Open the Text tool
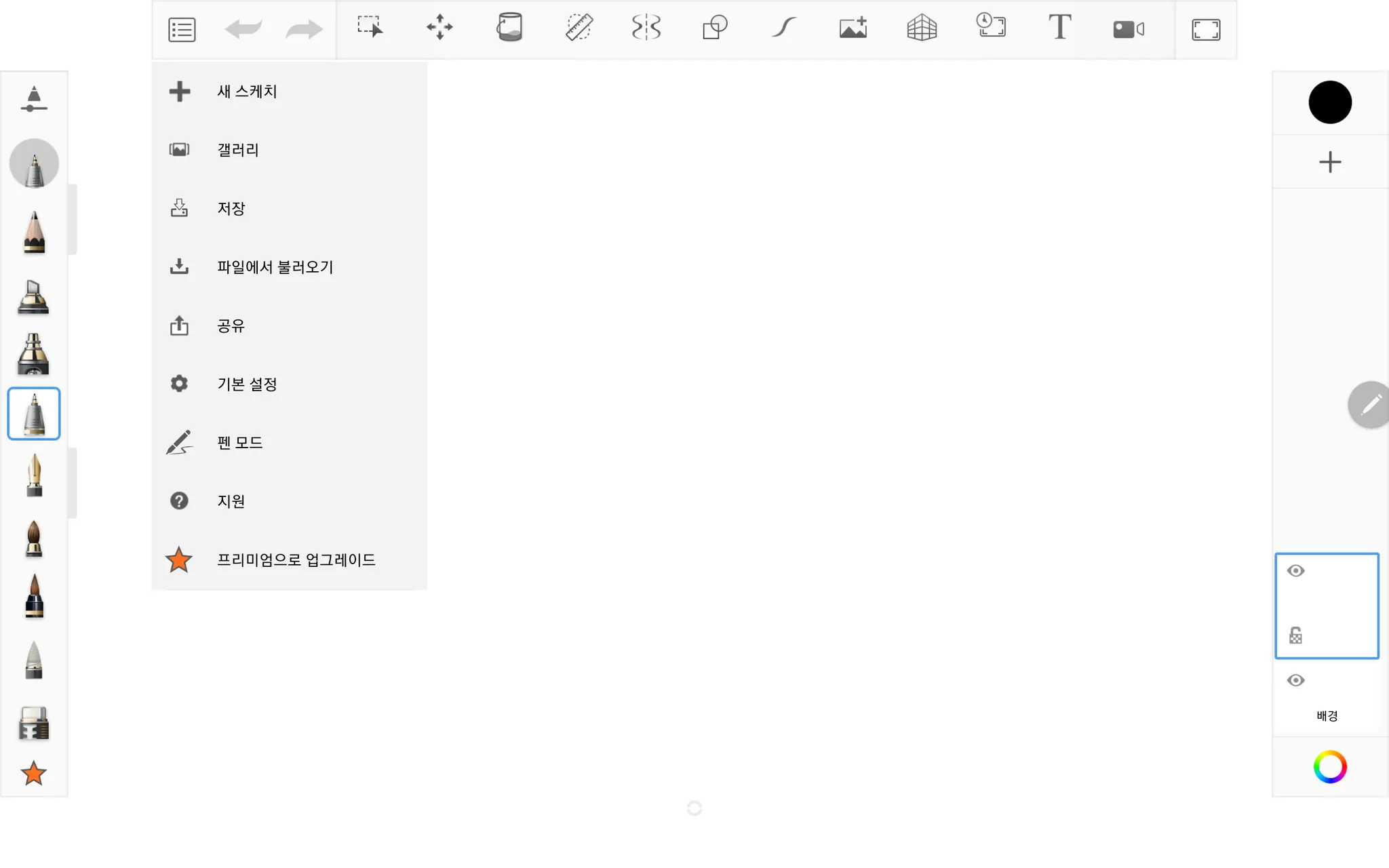The image size is (1389, 868). pyautogui.click(x=1059, y=28)
